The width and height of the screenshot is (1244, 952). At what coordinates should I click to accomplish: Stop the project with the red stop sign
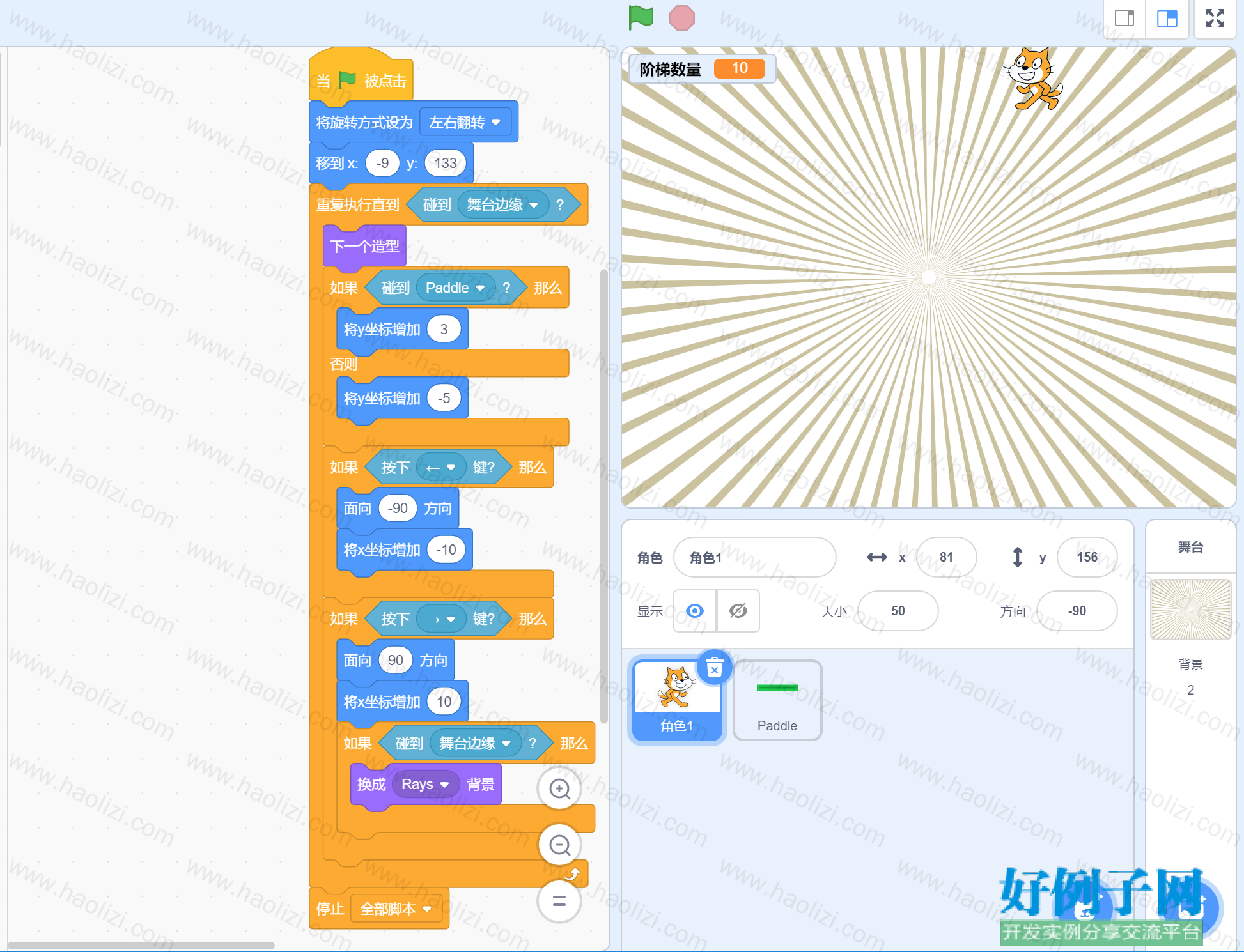coord(681,18)
